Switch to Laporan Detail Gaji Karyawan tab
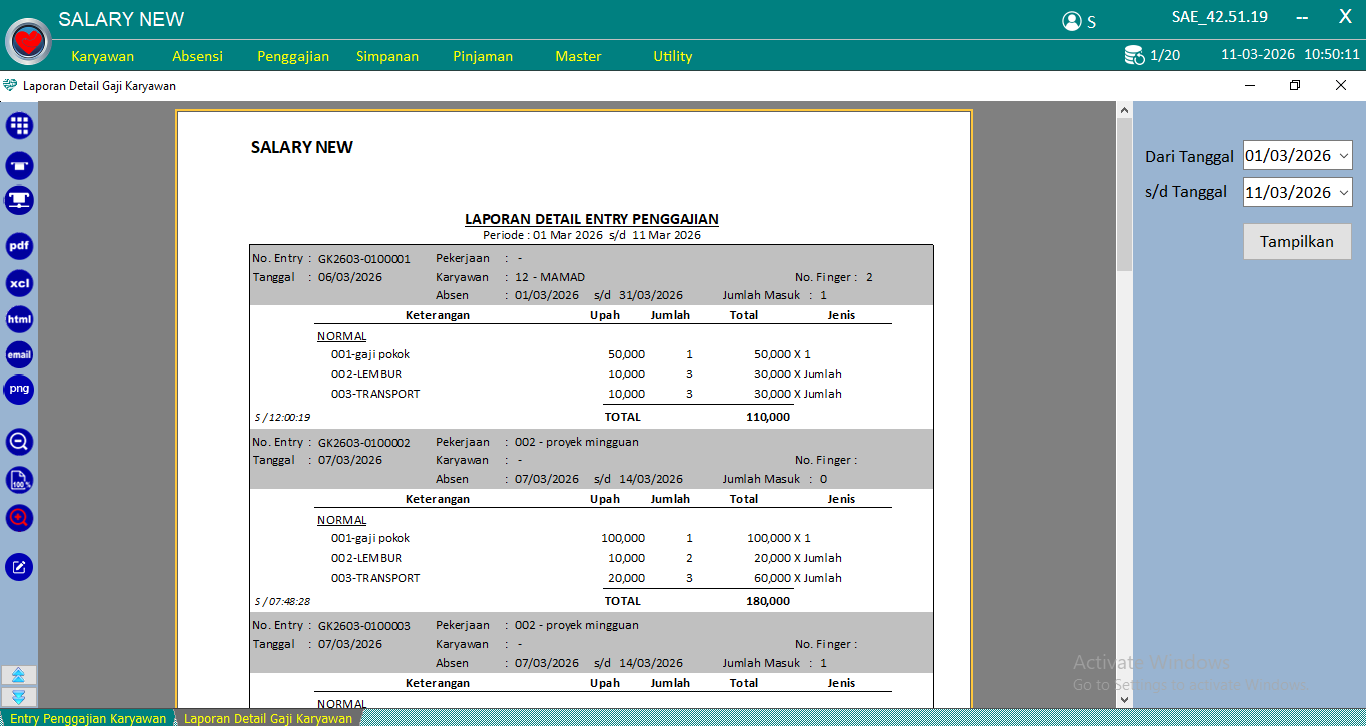 click(268, 718)
